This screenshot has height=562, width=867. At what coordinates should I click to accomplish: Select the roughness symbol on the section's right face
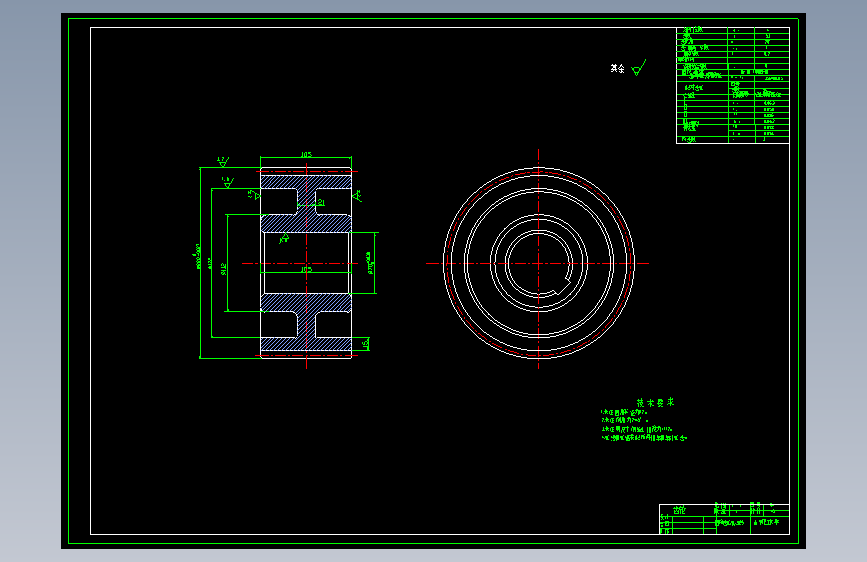coord(357,195)
